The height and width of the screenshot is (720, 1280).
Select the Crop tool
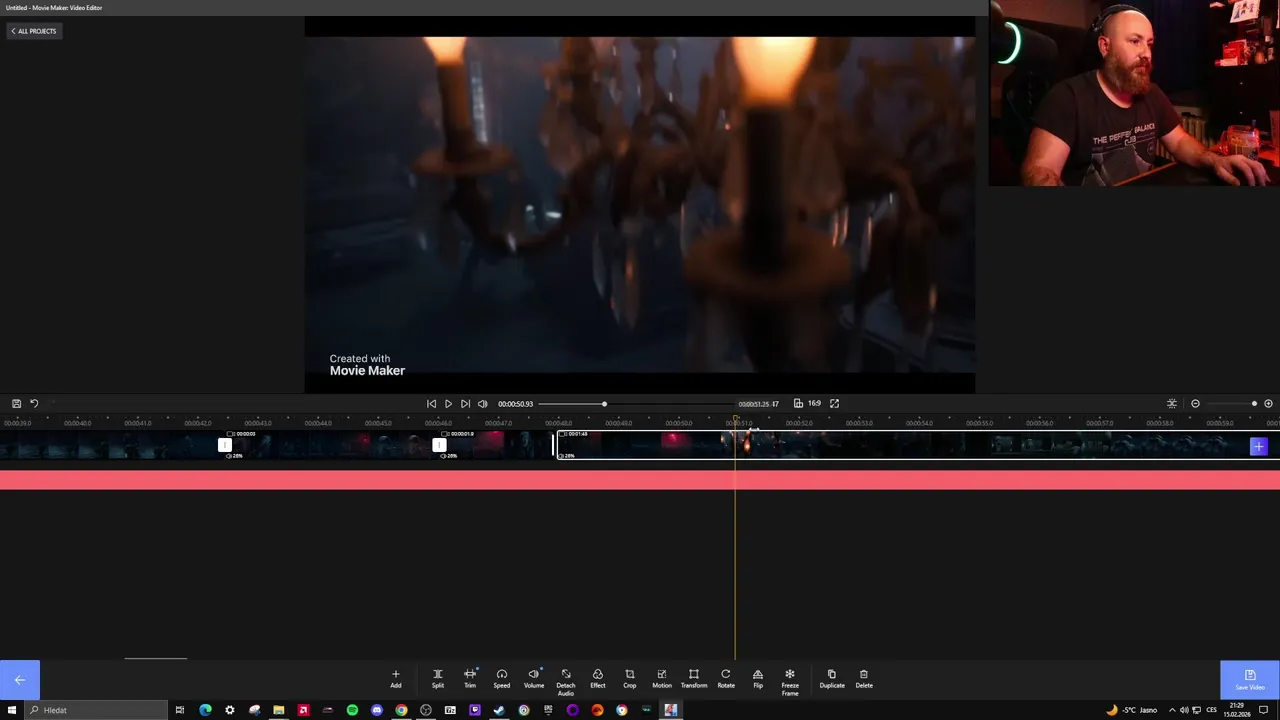629,678
